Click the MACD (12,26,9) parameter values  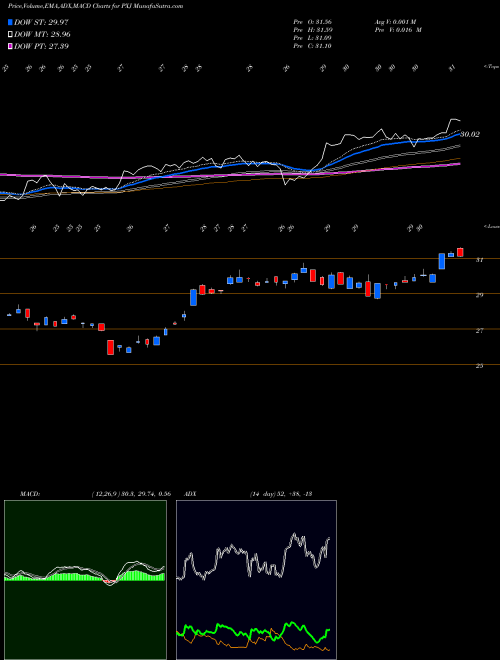(131, 494)
